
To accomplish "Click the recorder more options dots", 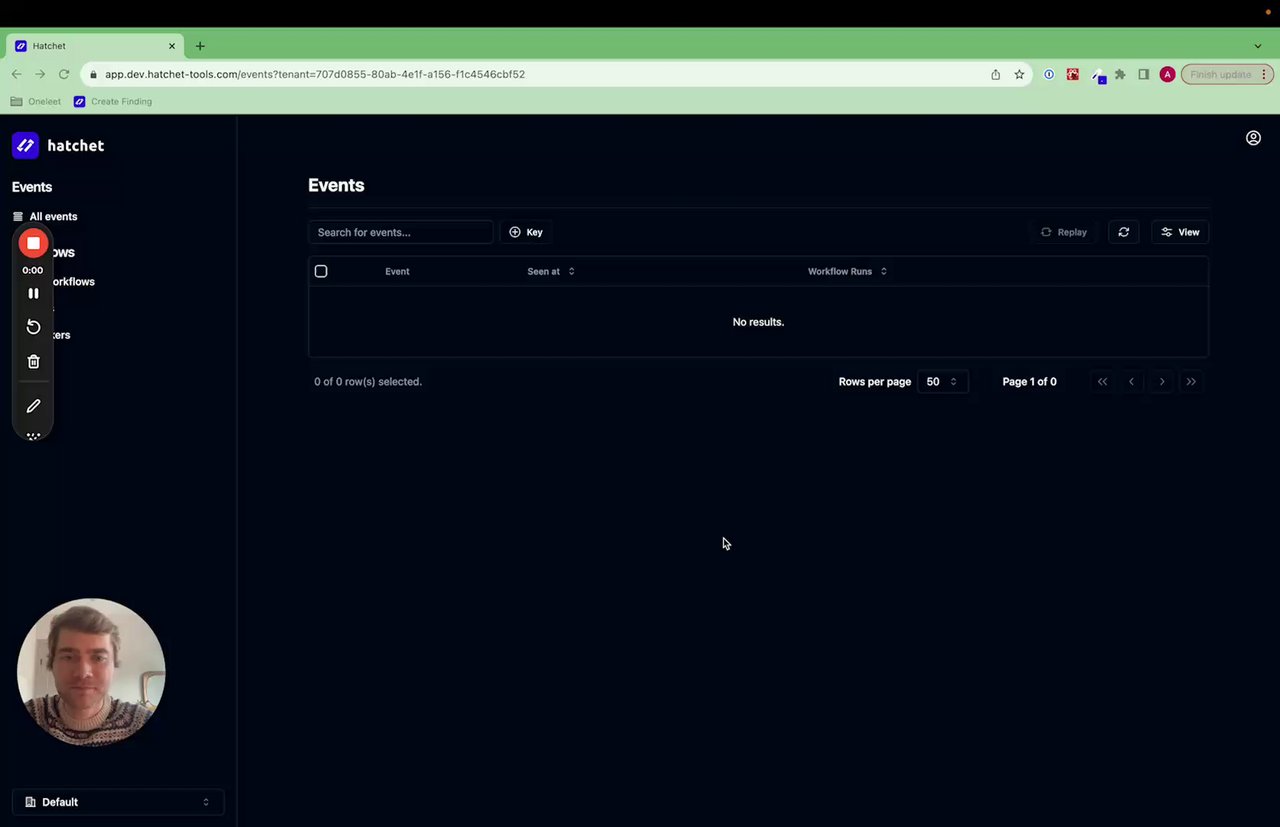I will 33,436.
